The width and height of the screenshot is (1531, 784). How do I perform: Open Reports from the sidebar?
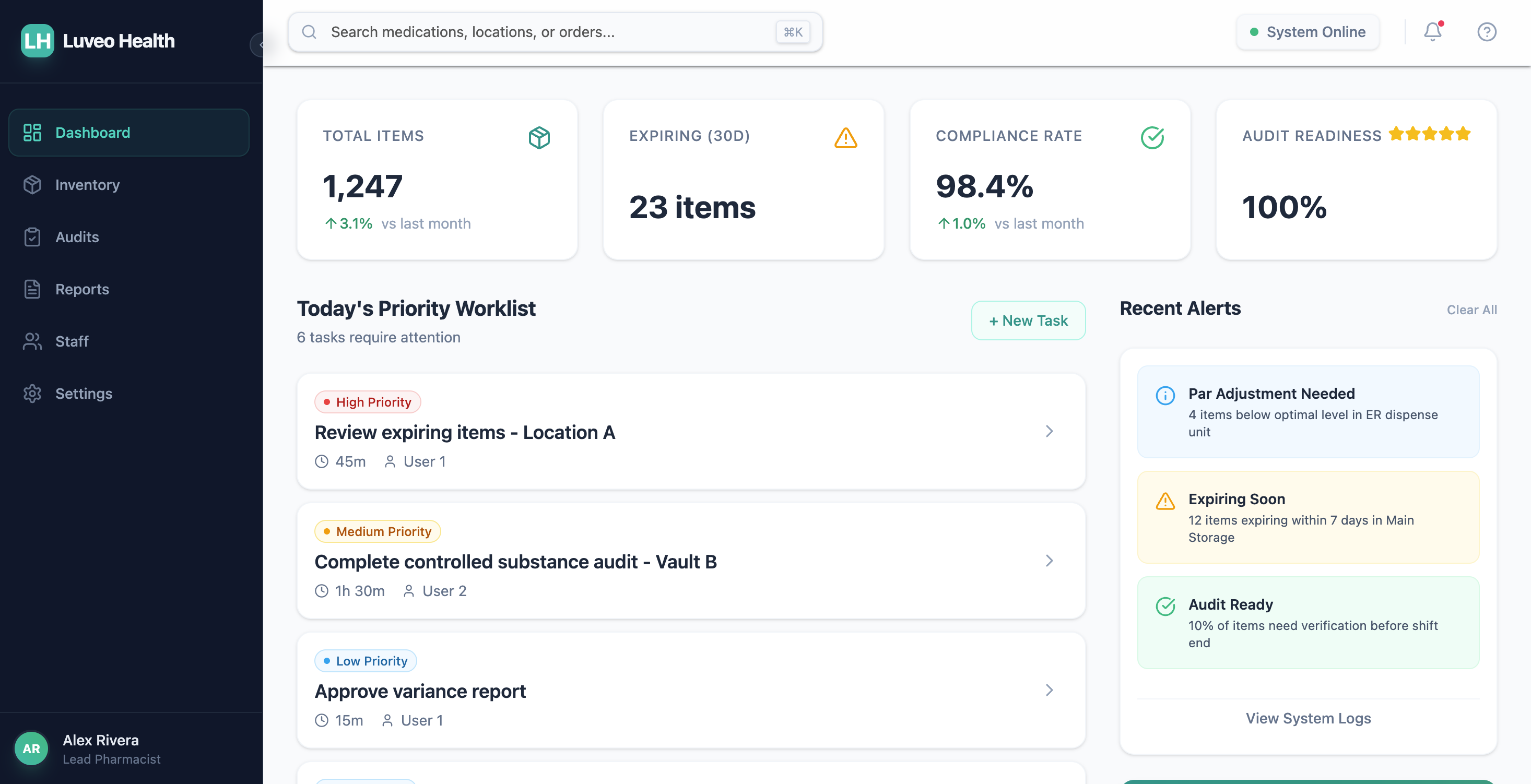pyautogui.click(x=82, y=289)
